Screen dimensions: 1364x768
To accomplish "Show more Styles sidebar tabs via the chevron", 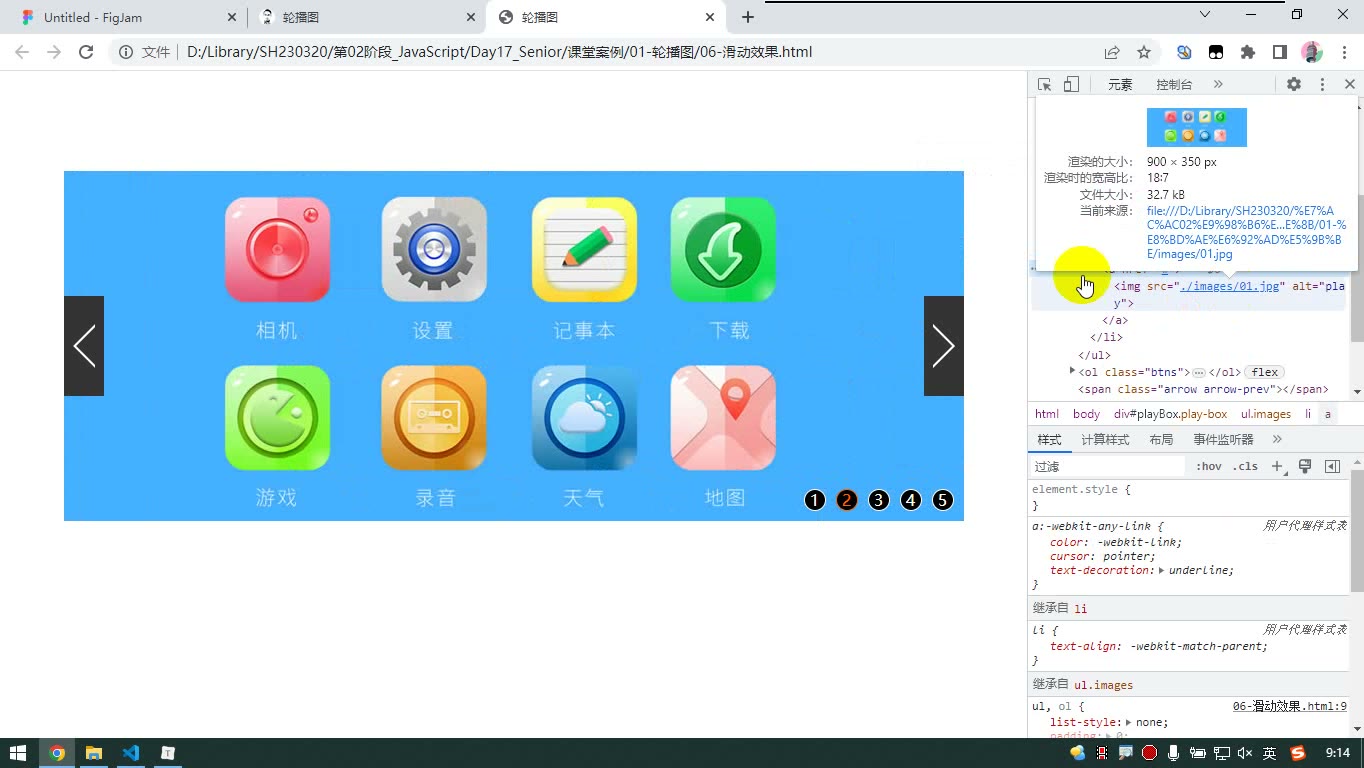I will click(1277, 440).
